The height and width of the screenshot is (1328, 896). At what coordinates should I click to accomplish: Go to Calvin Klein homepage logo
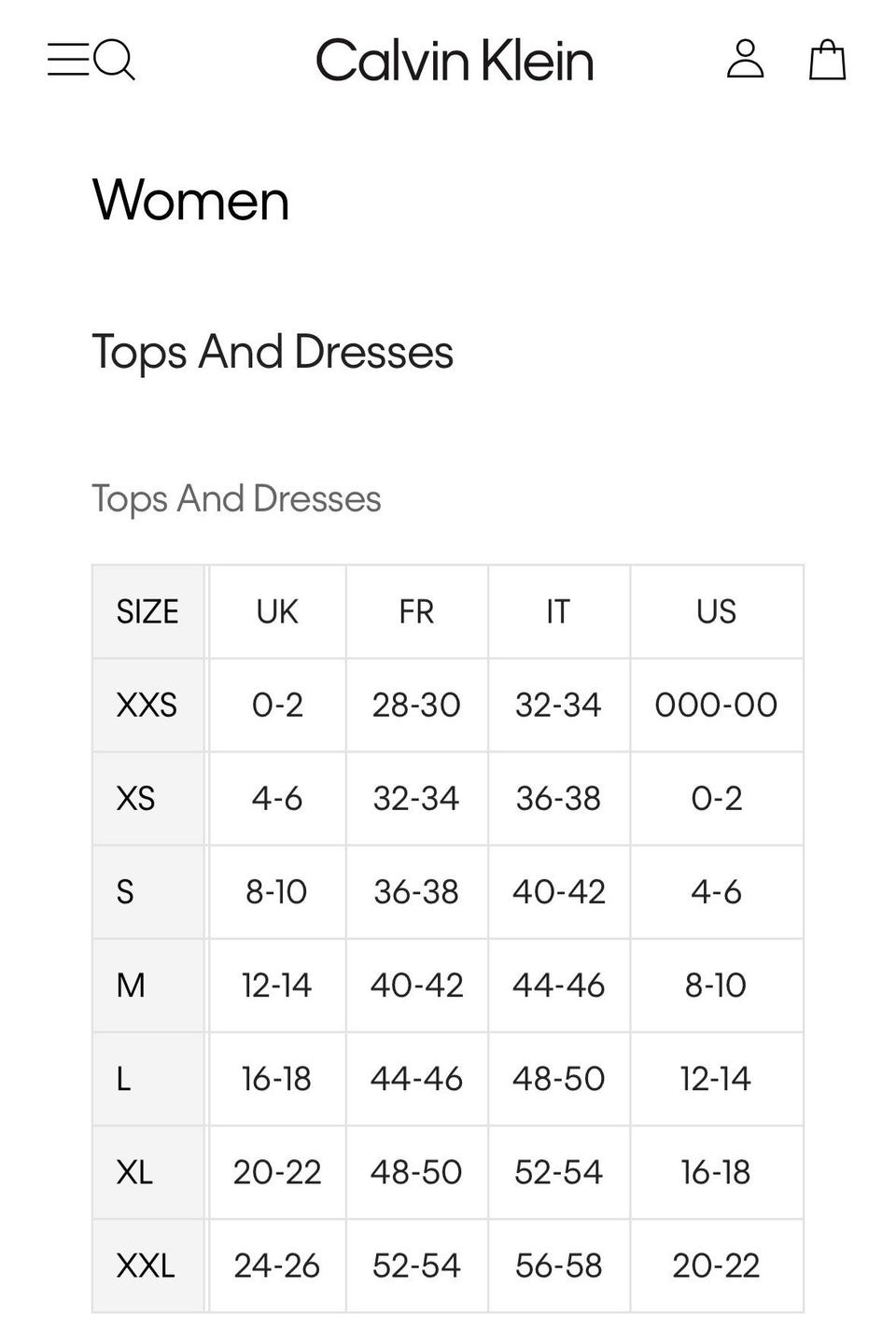(x=455, y=61)
